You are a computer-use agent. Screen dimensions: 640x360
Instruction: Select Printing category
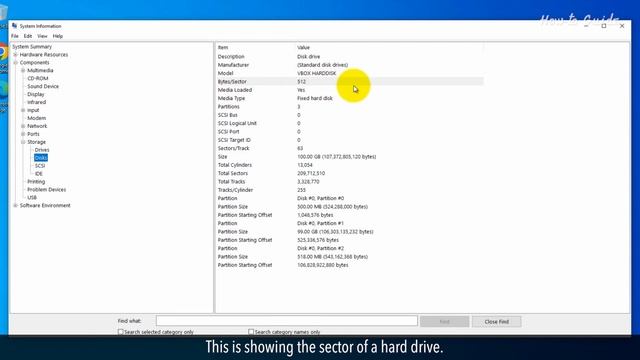coord(36,182)
